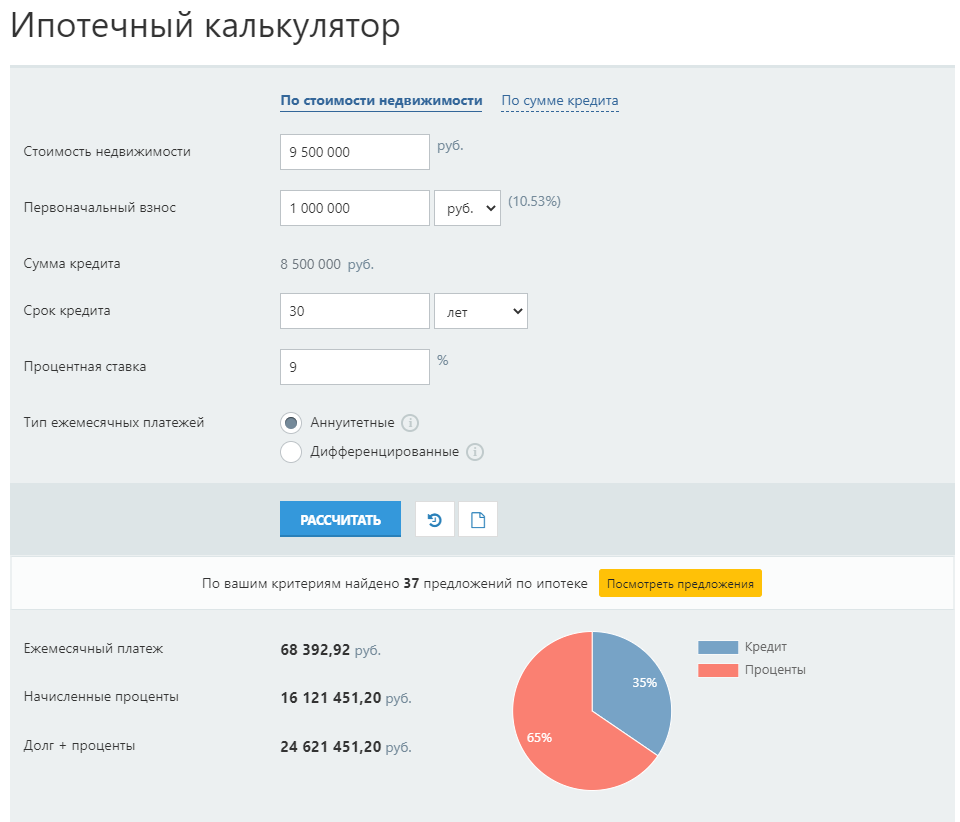This screenshot has width=960, height=822.
Task: Focus the Стоимость недвижимости input field
Action: 354,152
